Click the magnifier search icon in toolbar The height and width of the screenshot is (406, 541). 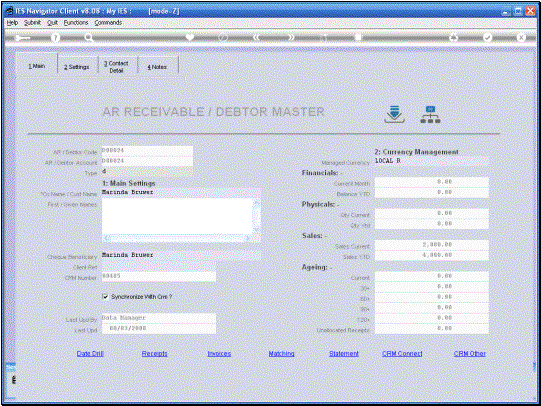coord(89,38)
